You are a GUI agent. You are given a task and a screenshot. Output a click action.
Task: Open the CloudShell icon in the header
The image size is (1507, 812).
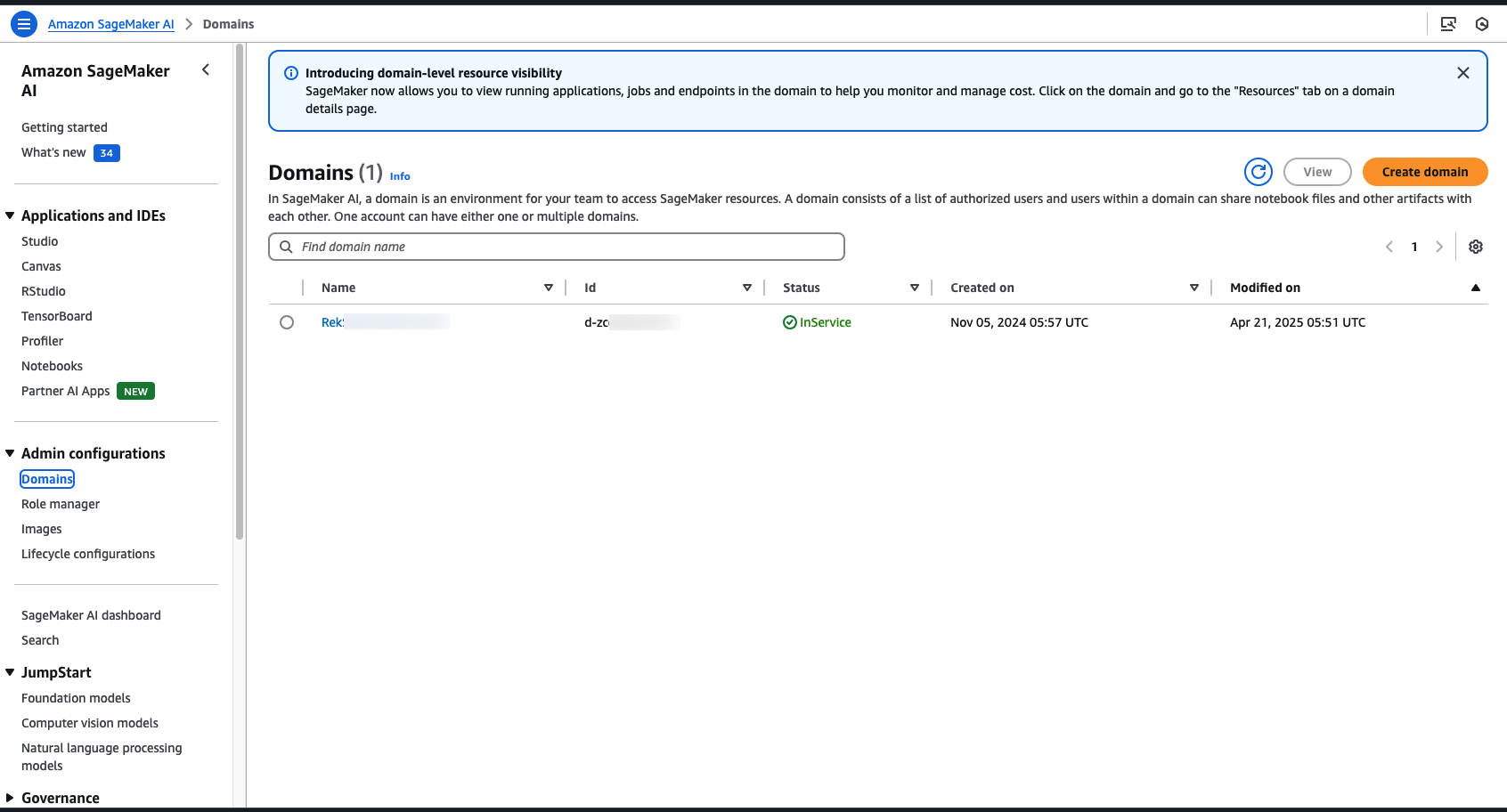click(x=1448, y=24)
